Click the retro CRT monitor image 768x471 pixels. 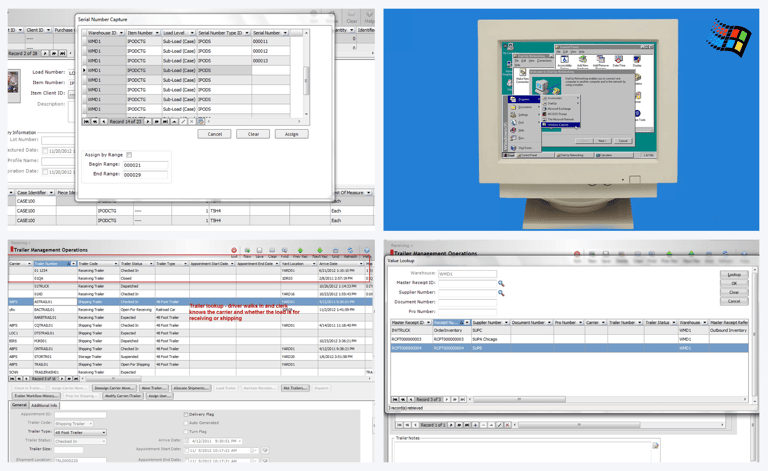point(577,122)
